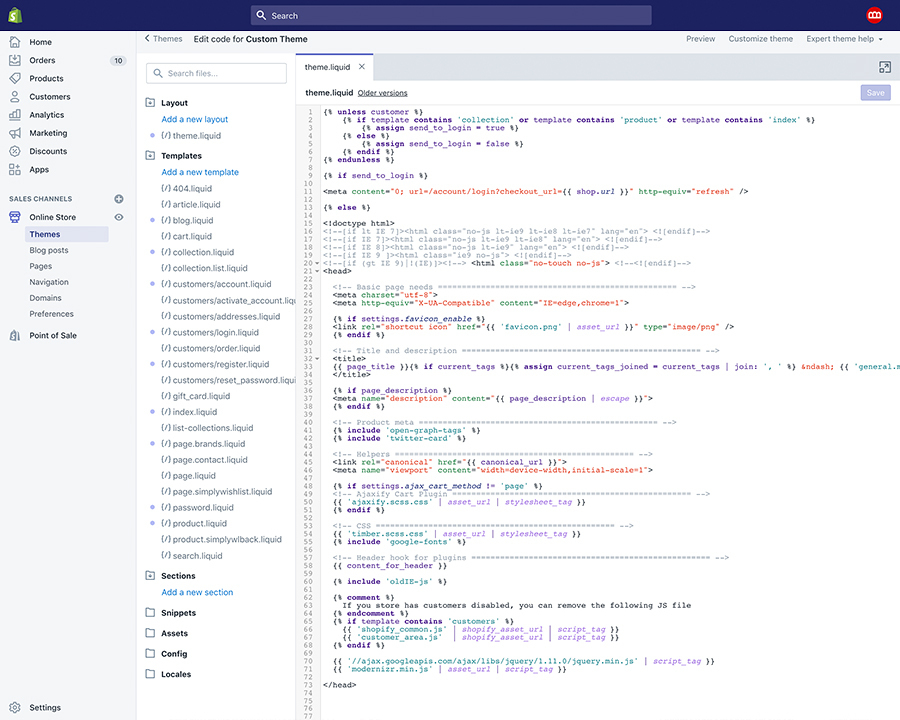
Task: Collapse the Layout folder
Action: point(151,103)
